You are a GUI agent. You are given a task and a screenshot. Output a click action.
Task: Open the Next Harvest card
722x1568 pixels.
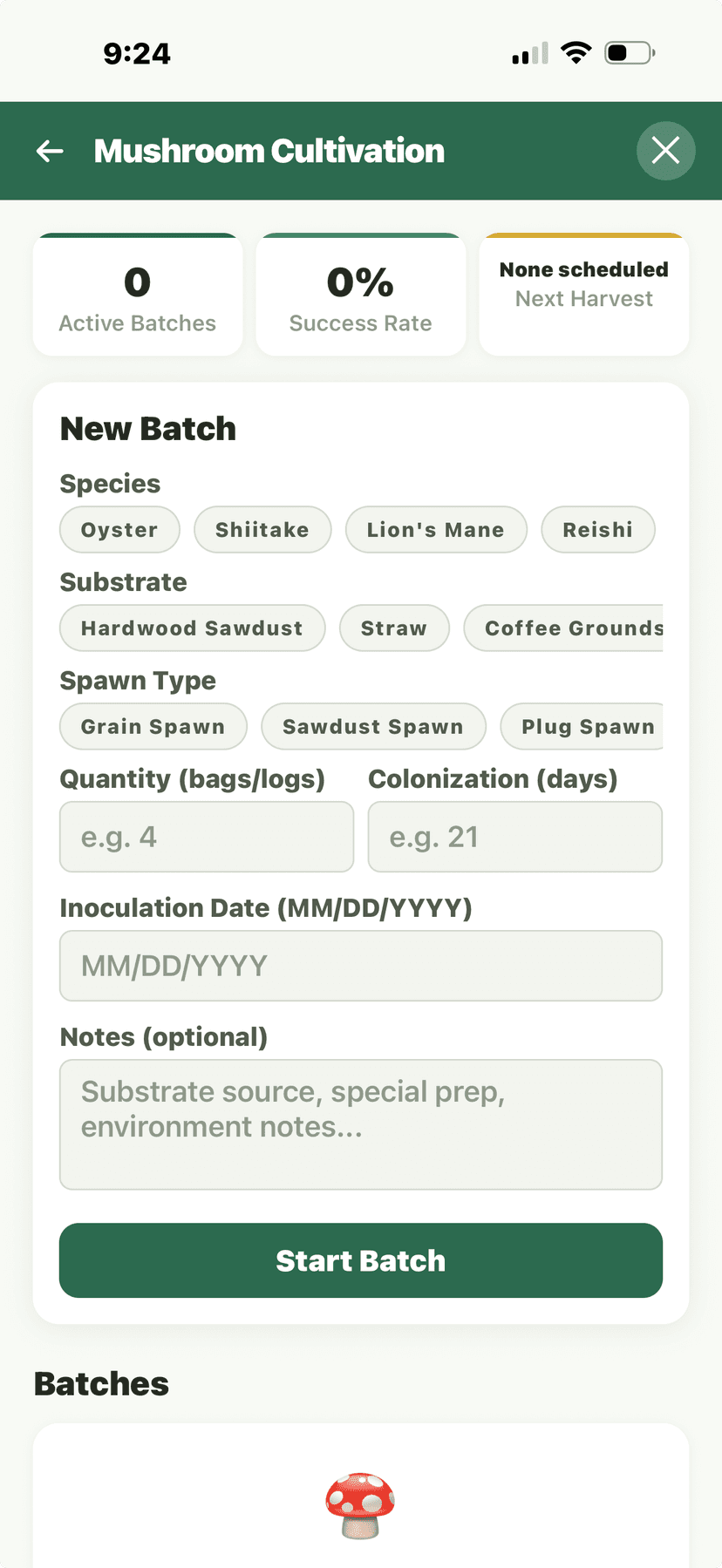582,295
